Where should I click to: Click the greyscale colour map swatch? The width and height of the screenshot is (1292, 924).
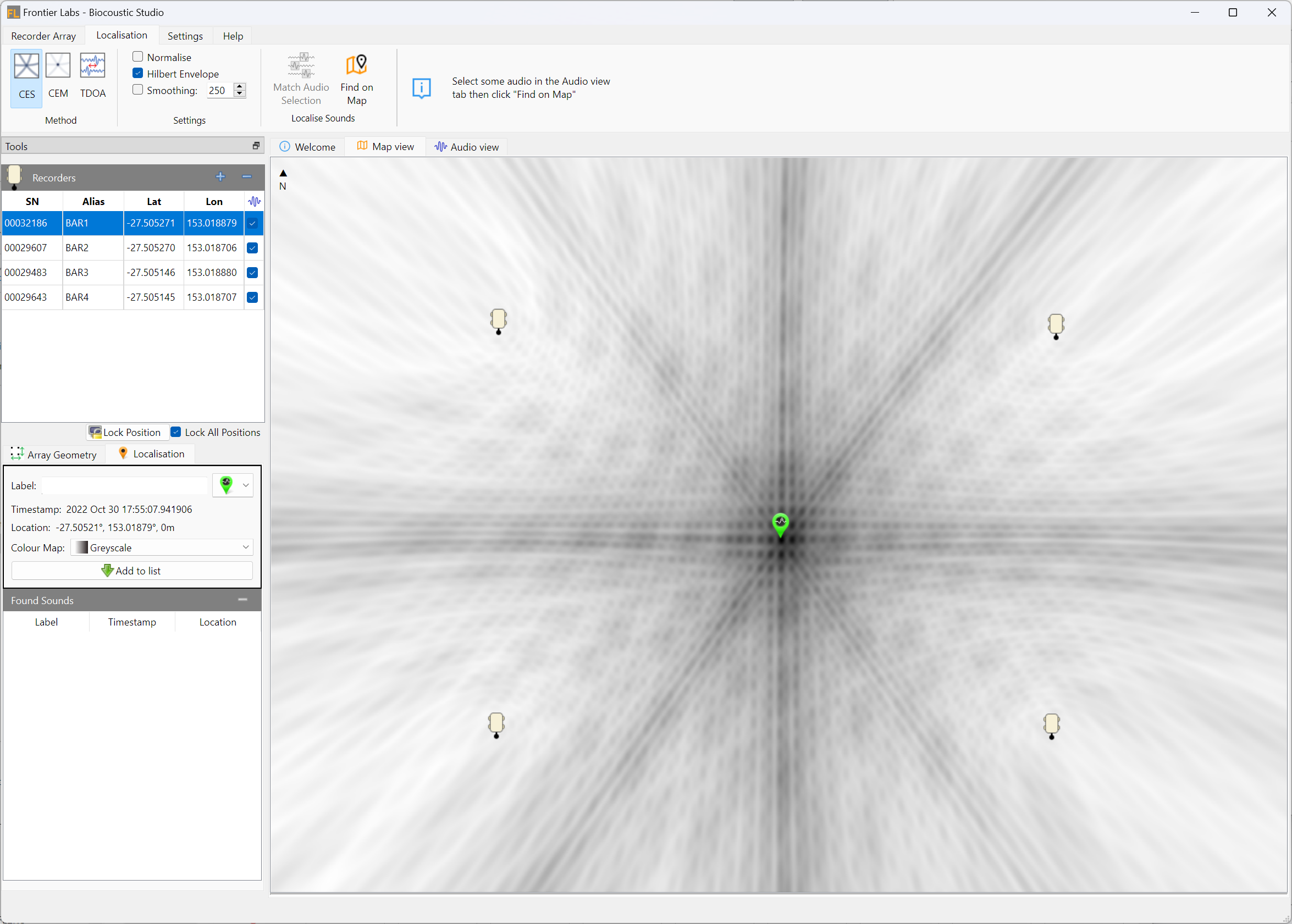point(82,547)
